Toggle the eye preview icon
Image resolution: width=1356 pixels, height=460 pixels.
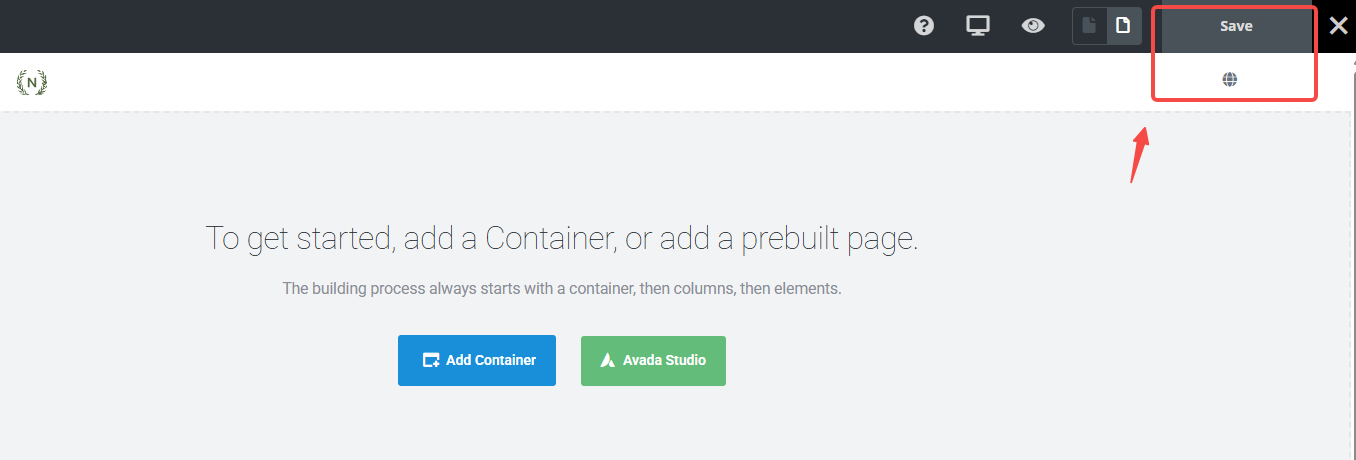tap(1033, 26)
